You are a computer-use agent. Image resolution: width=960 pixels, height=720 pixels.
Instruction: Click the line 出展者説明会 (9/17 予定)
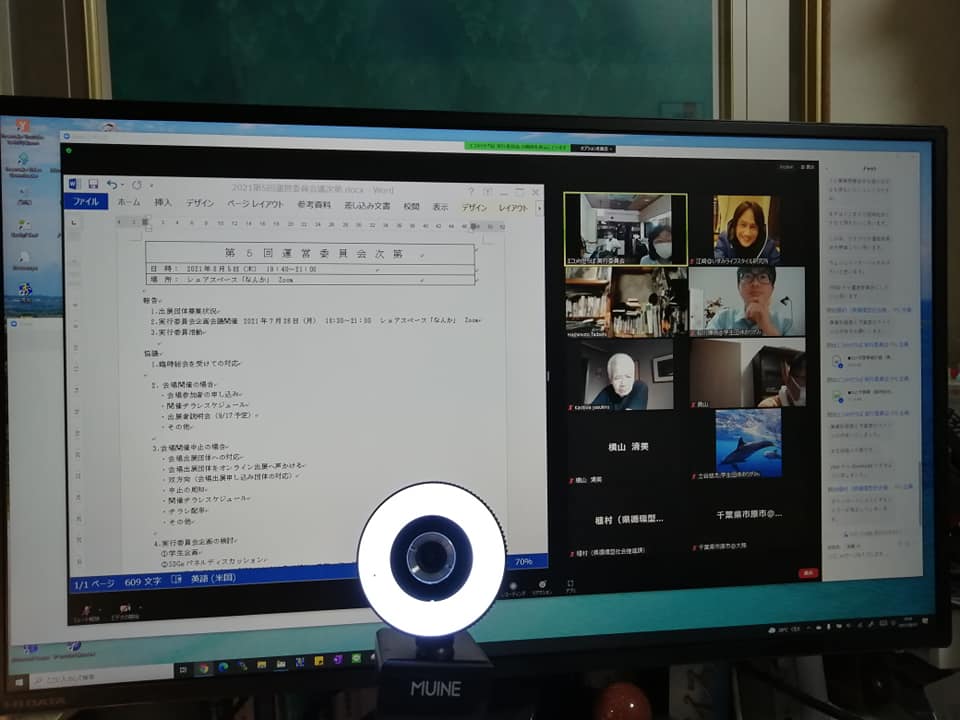click(x=212, y=416)
